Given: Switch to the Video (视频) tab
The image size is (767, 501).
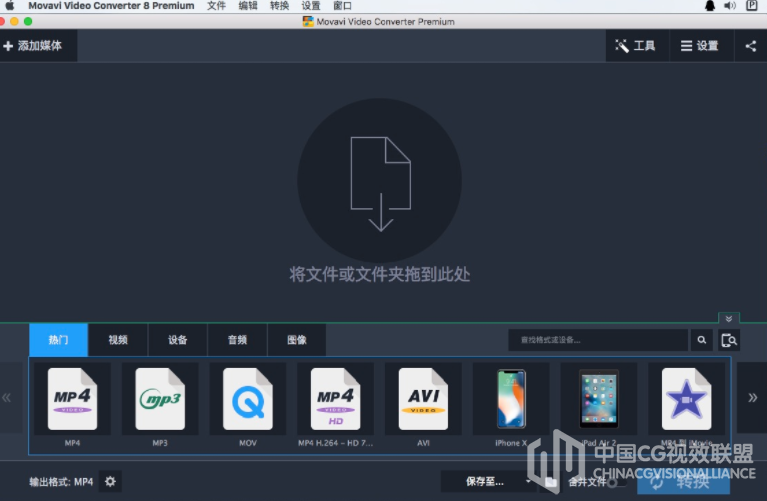Looking at the screenshot, I should pos(118,340).
